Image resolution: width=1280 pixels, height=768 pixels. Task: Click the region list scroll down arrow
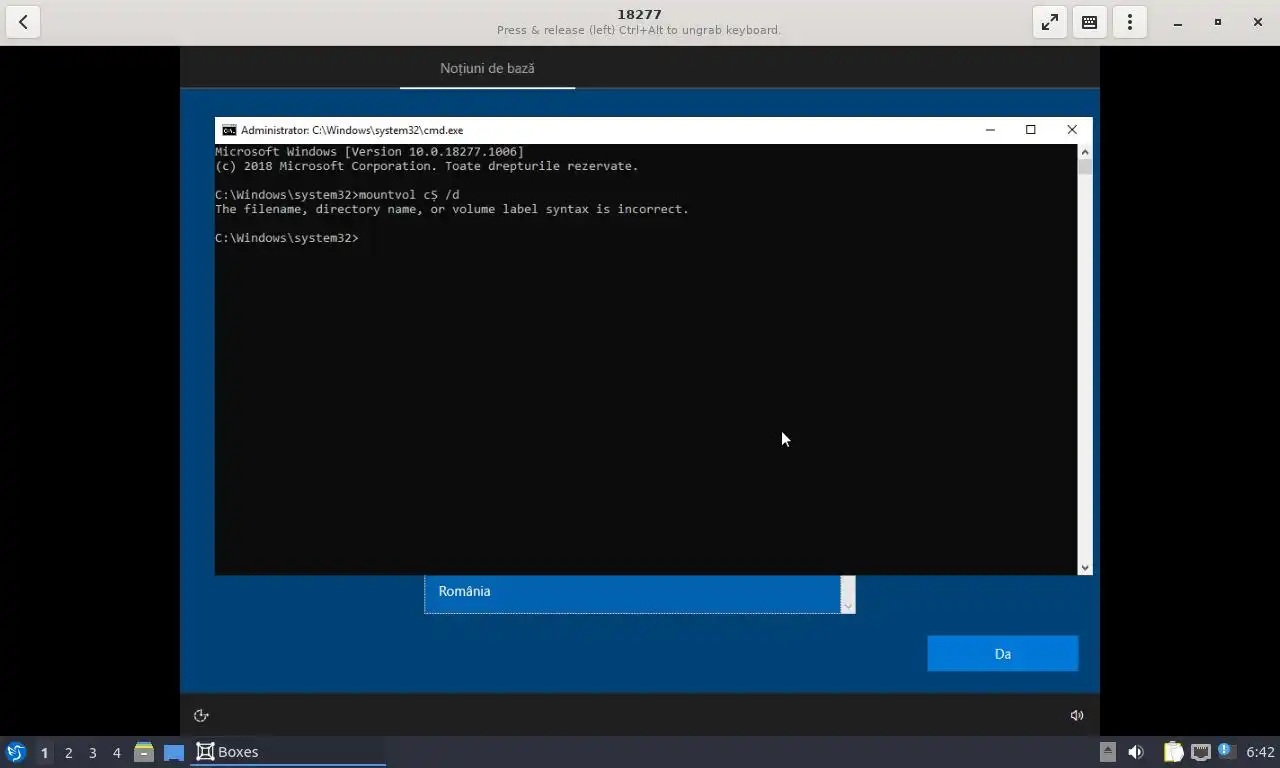(848, 606)
